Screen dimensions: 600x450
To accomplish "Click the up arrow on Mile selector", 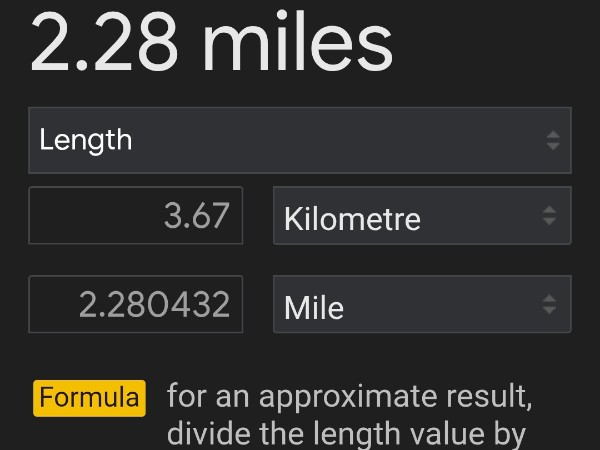I will [x=549, y=299].
